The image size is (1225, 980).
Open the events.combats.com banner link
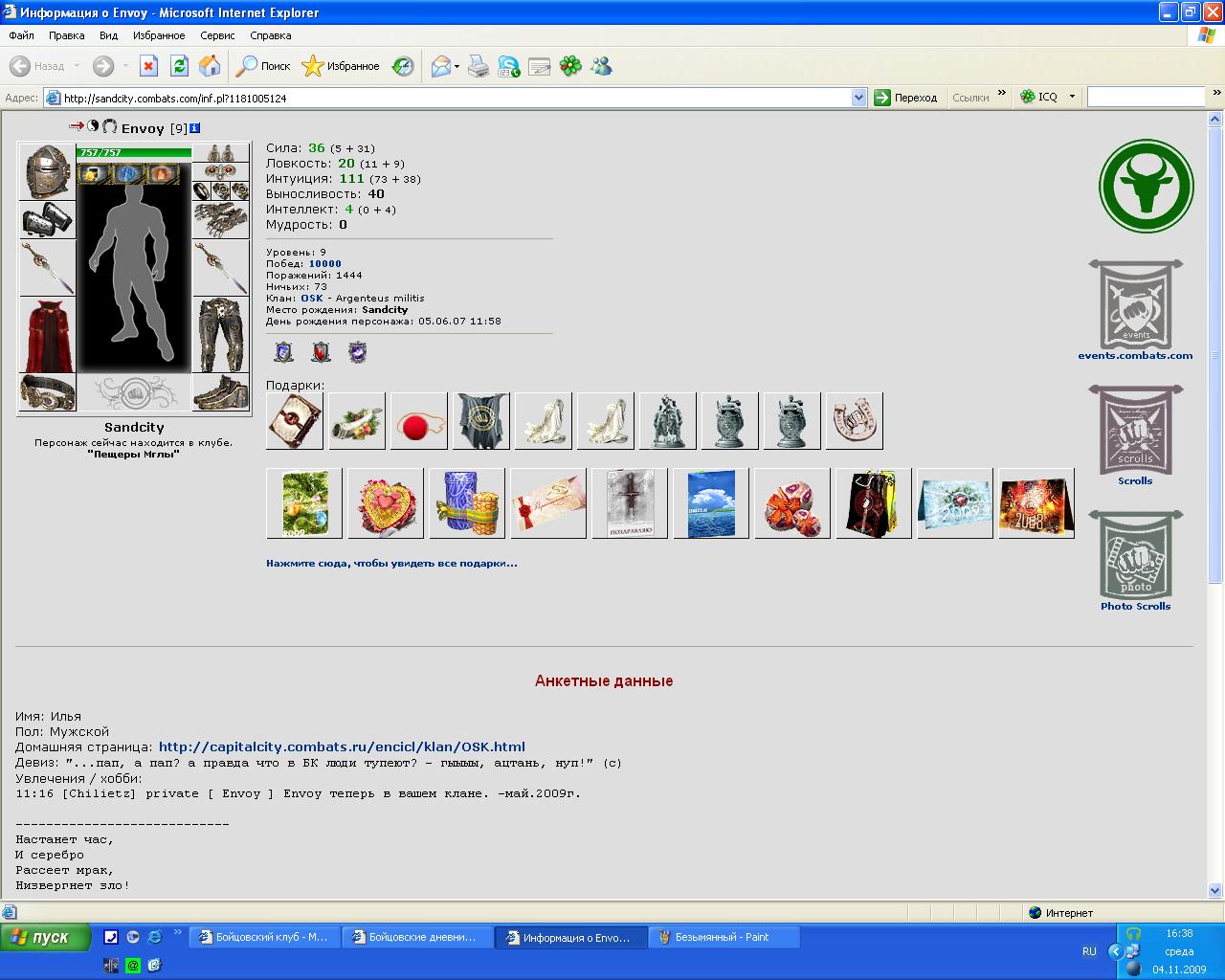pyautogui.click(x=1135, y=310)
